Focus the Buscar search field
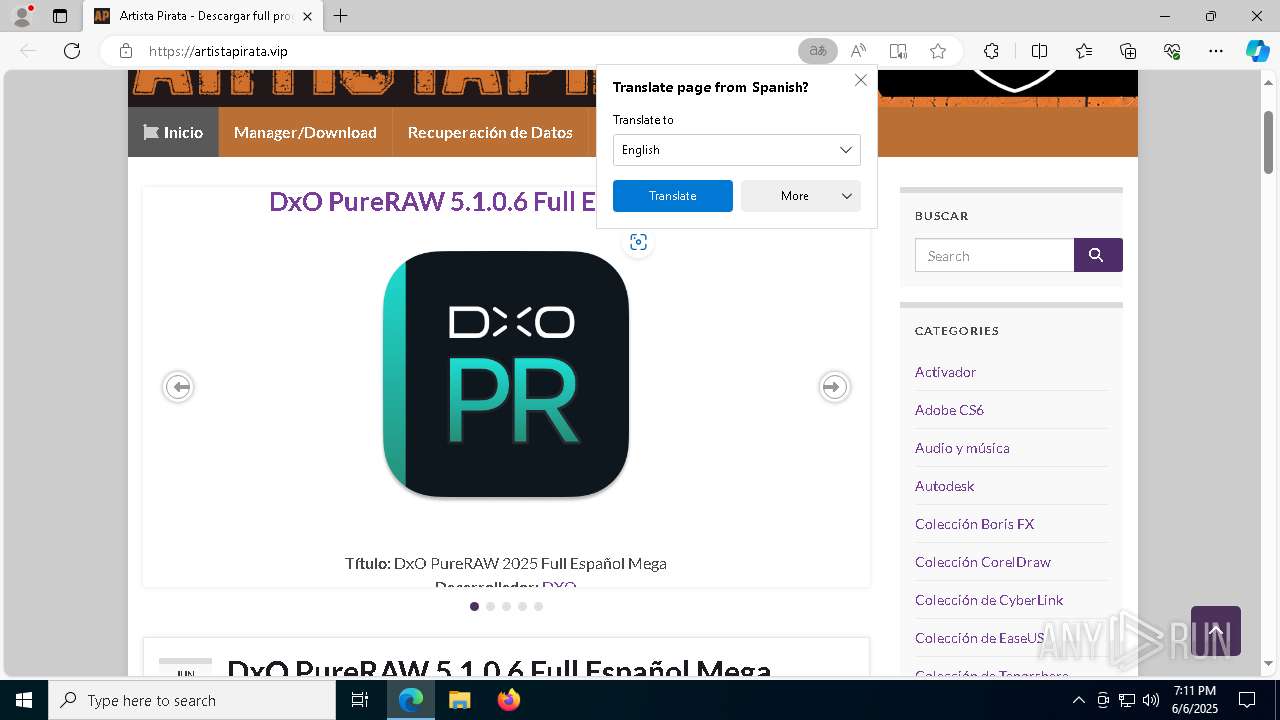The image size is (1280, 720). (994, 255)
